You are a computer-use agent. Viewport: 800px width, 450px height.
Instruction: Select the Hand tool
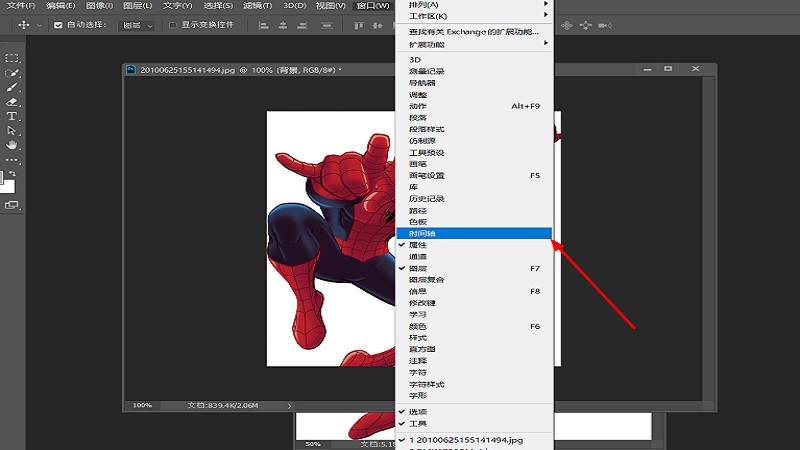[12, 145]
